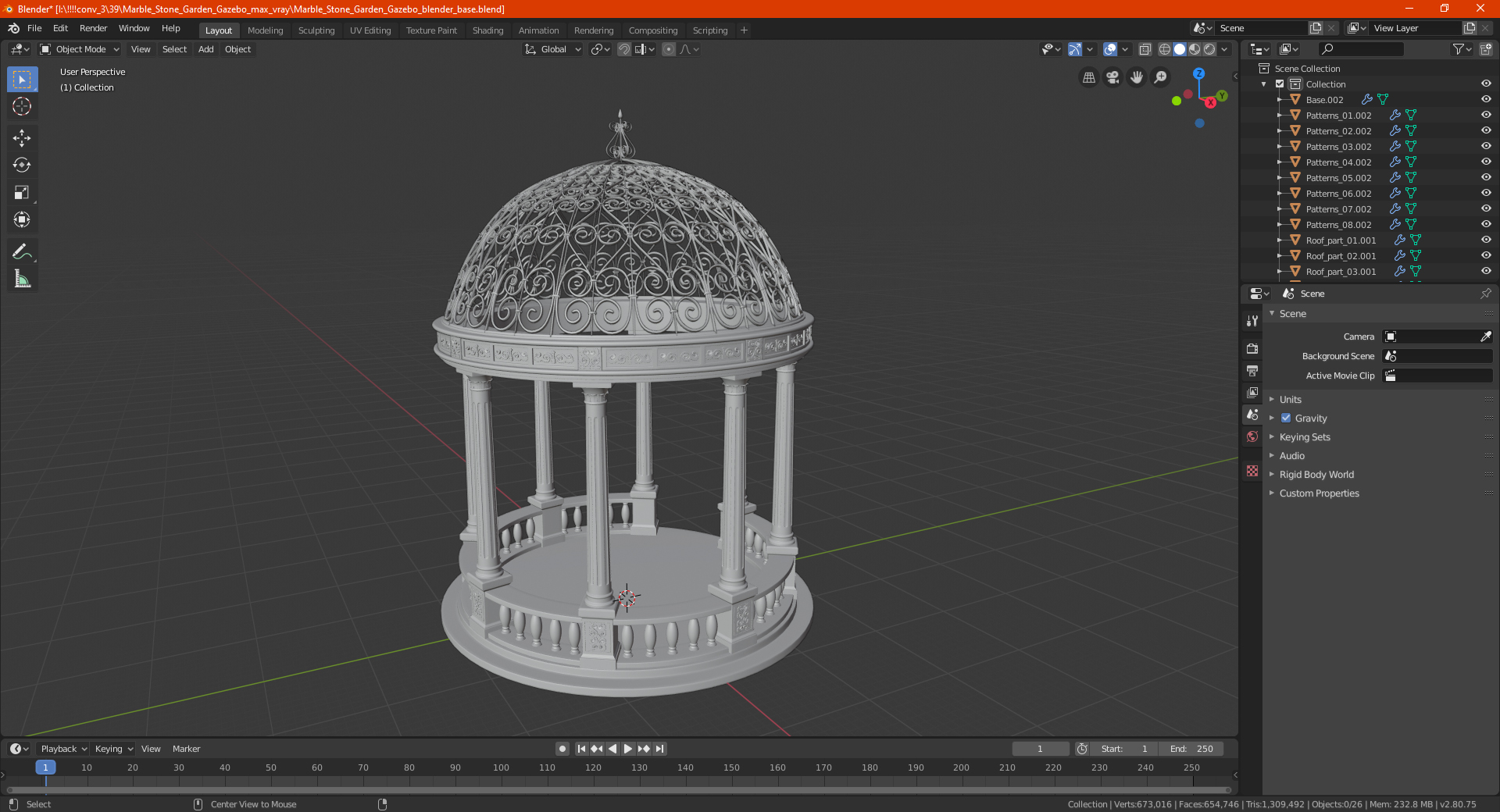Expand the Custom Properties panel
The image size is (1500, 812).
1319,493
